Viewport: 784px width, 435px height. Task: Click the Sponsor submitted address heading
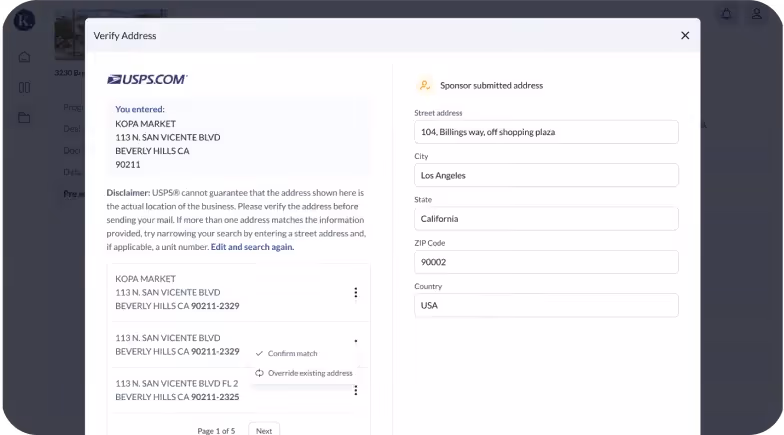[x=492, y=86]
